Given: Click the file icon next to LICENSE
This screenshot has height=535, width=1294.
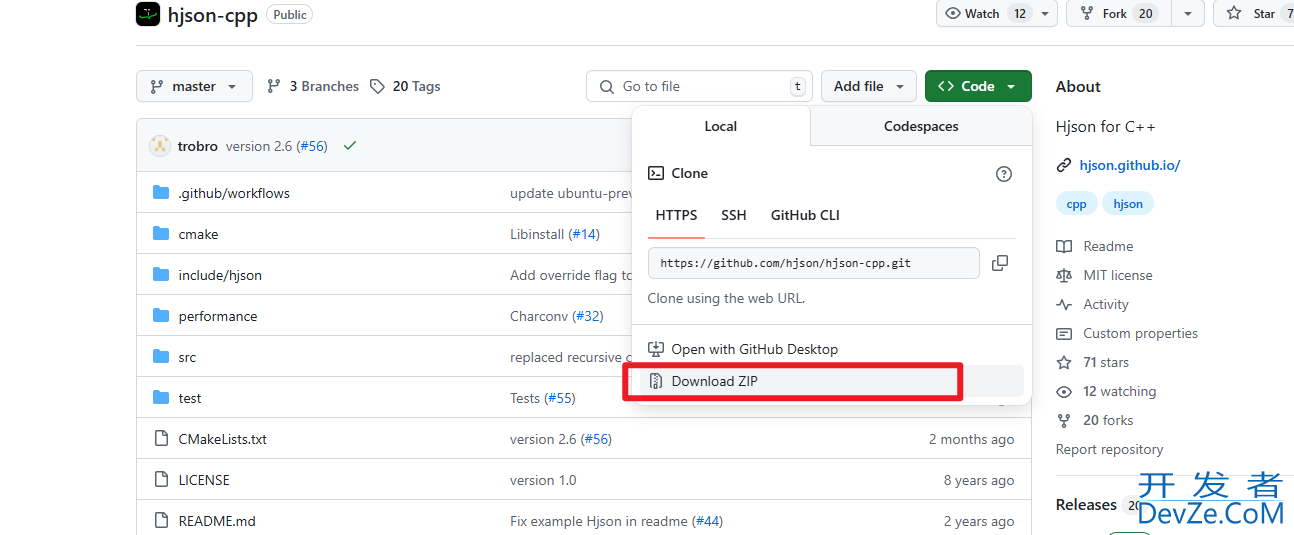Looking at the screenshot, I should [161, 480].
